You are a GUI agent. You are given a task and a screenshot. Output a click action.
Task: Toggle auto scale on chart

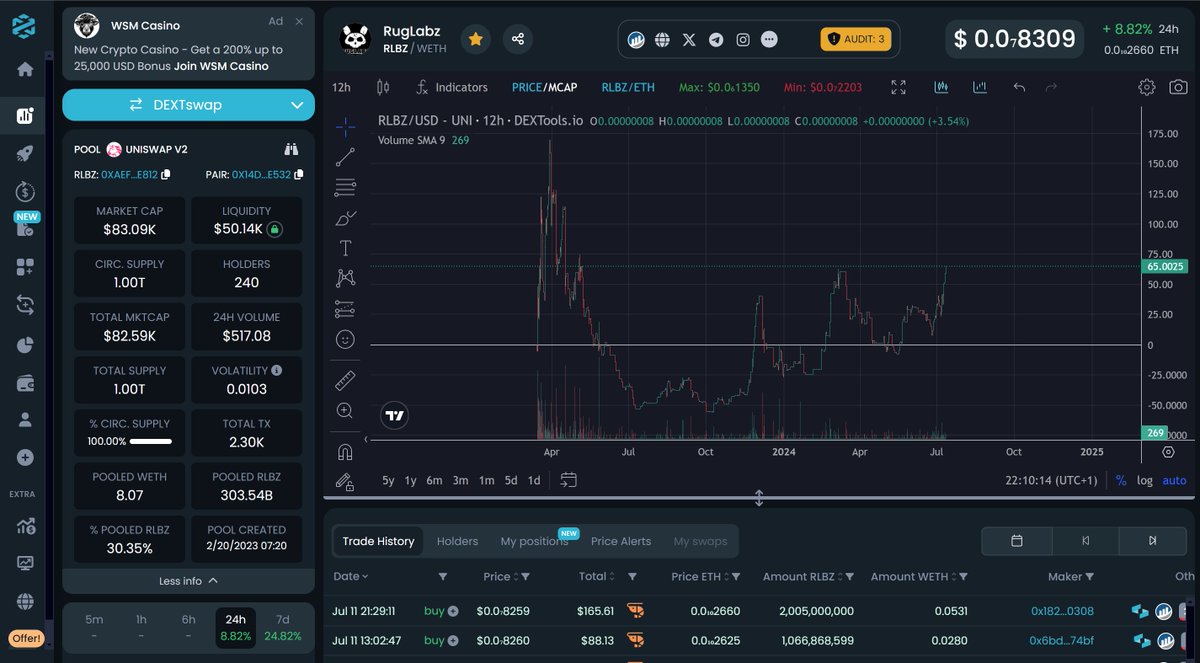1174,480
